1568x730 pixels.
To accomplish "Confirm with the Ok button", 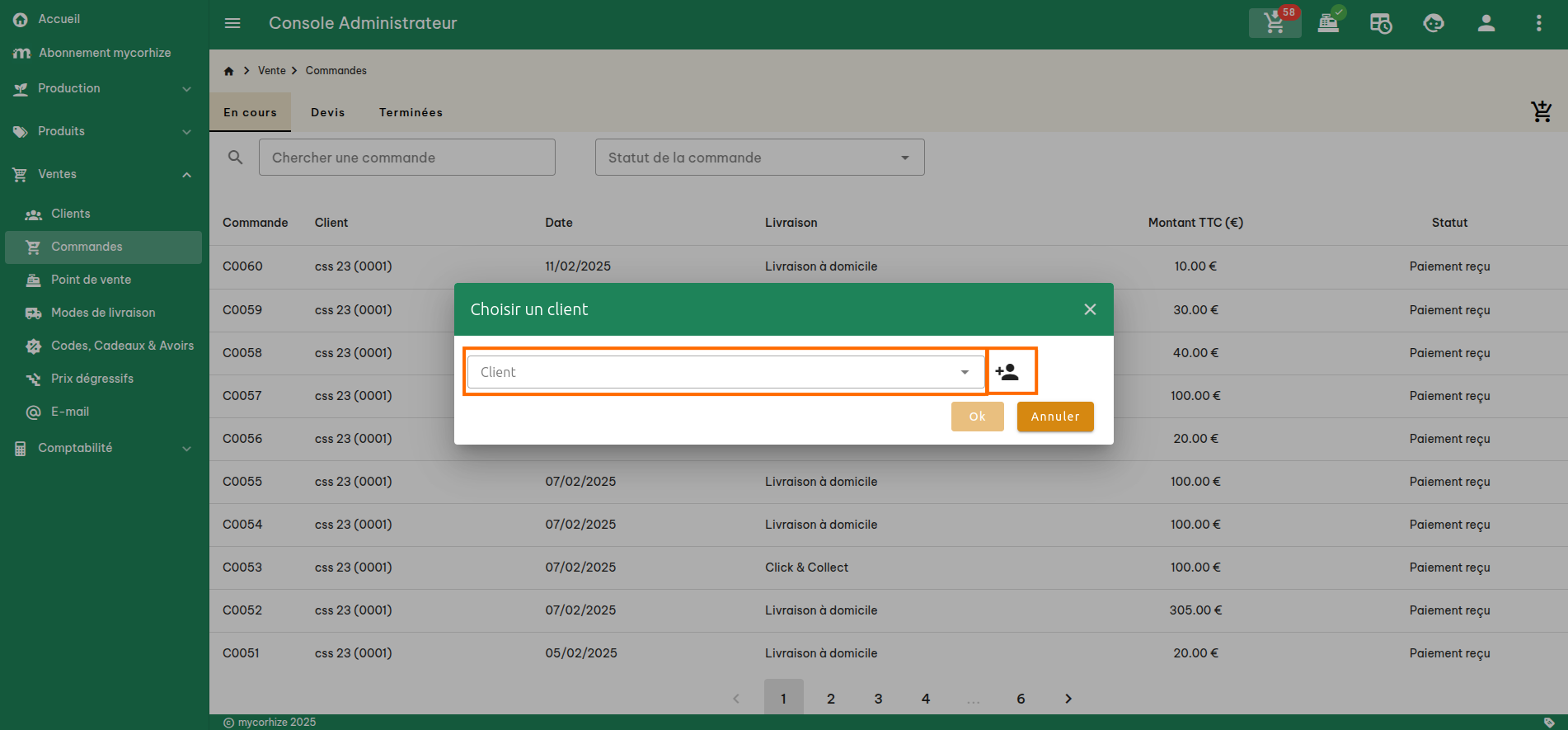I will tap(978, 417).
